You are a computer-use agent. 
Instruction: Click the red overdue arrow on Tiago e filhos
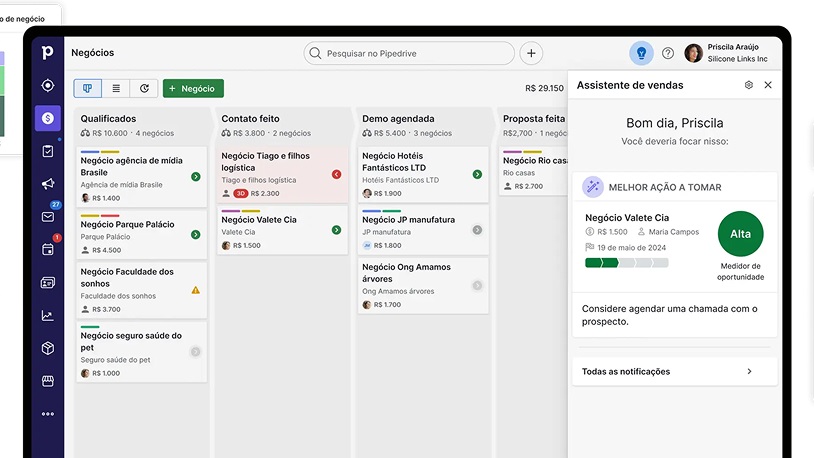[x=336, y=174]
